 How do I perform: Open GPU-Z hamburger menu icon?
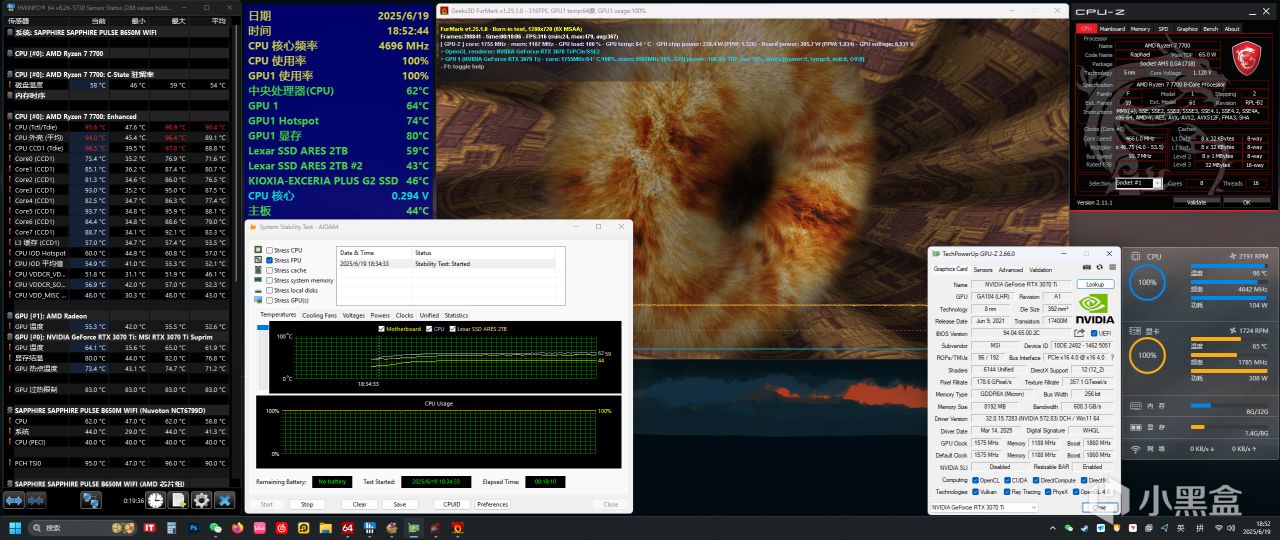[x=1112, y=267]
